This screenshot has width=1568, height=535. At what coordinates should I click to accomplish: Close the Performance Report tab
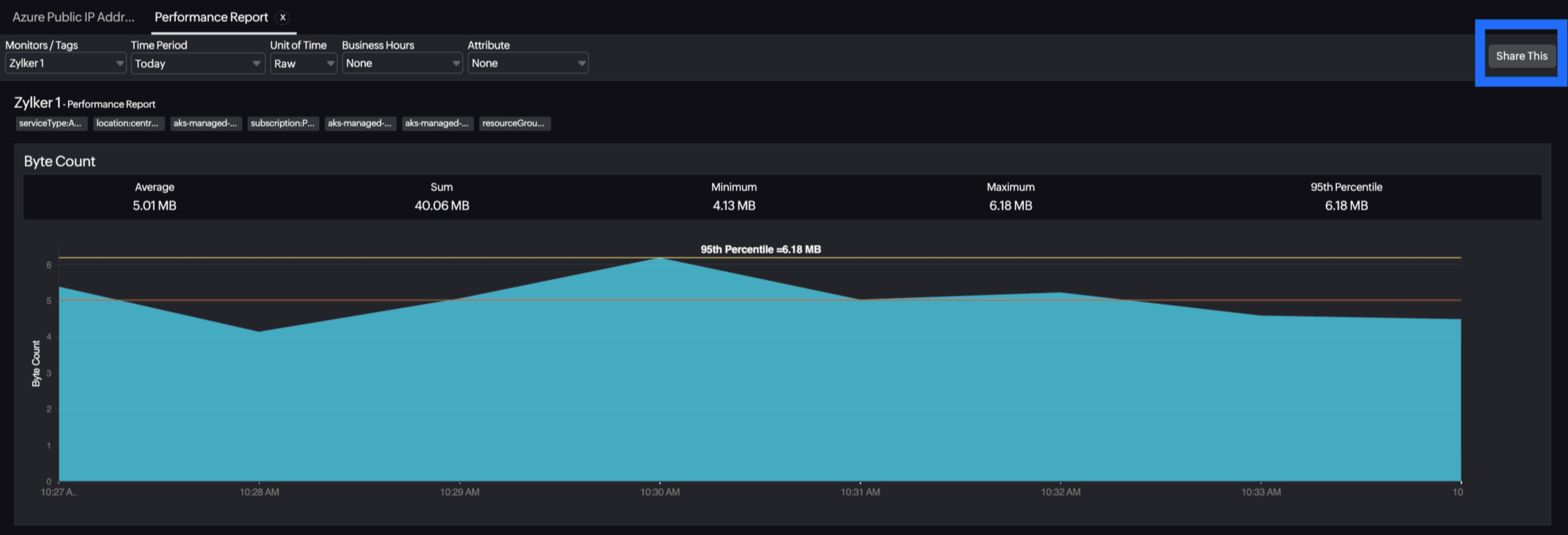(x=282, y=17)
